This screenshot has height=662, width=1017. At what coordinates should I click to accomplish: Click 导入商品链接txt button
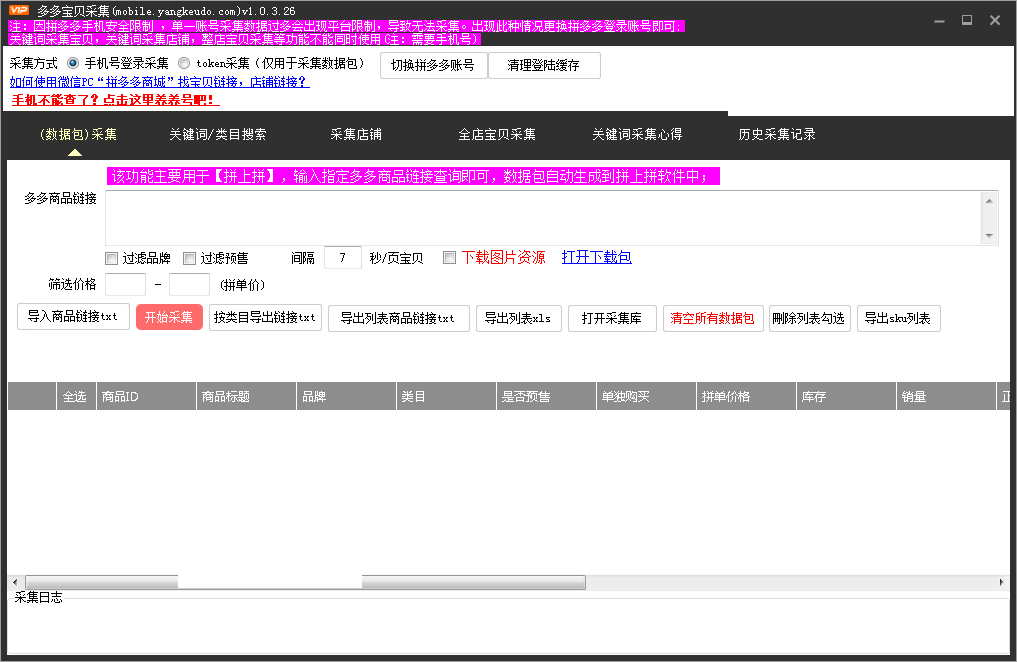(x=73, y=317)
